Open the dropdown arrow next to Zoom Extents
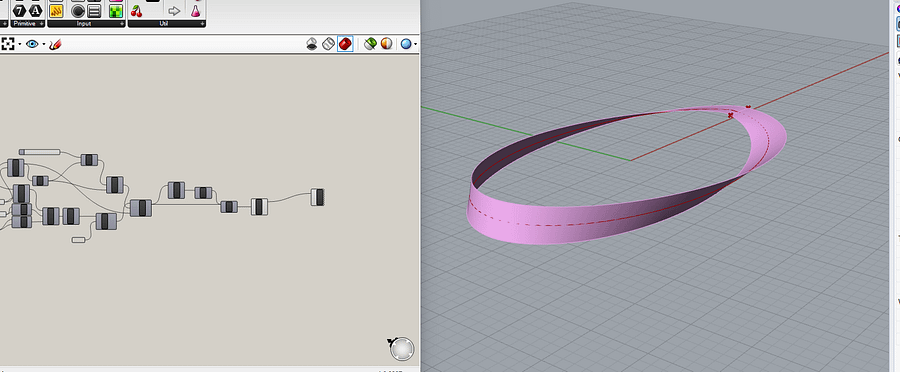Image resolution: width=900 pixels, height=372 pixels. (x=20, y=44)
